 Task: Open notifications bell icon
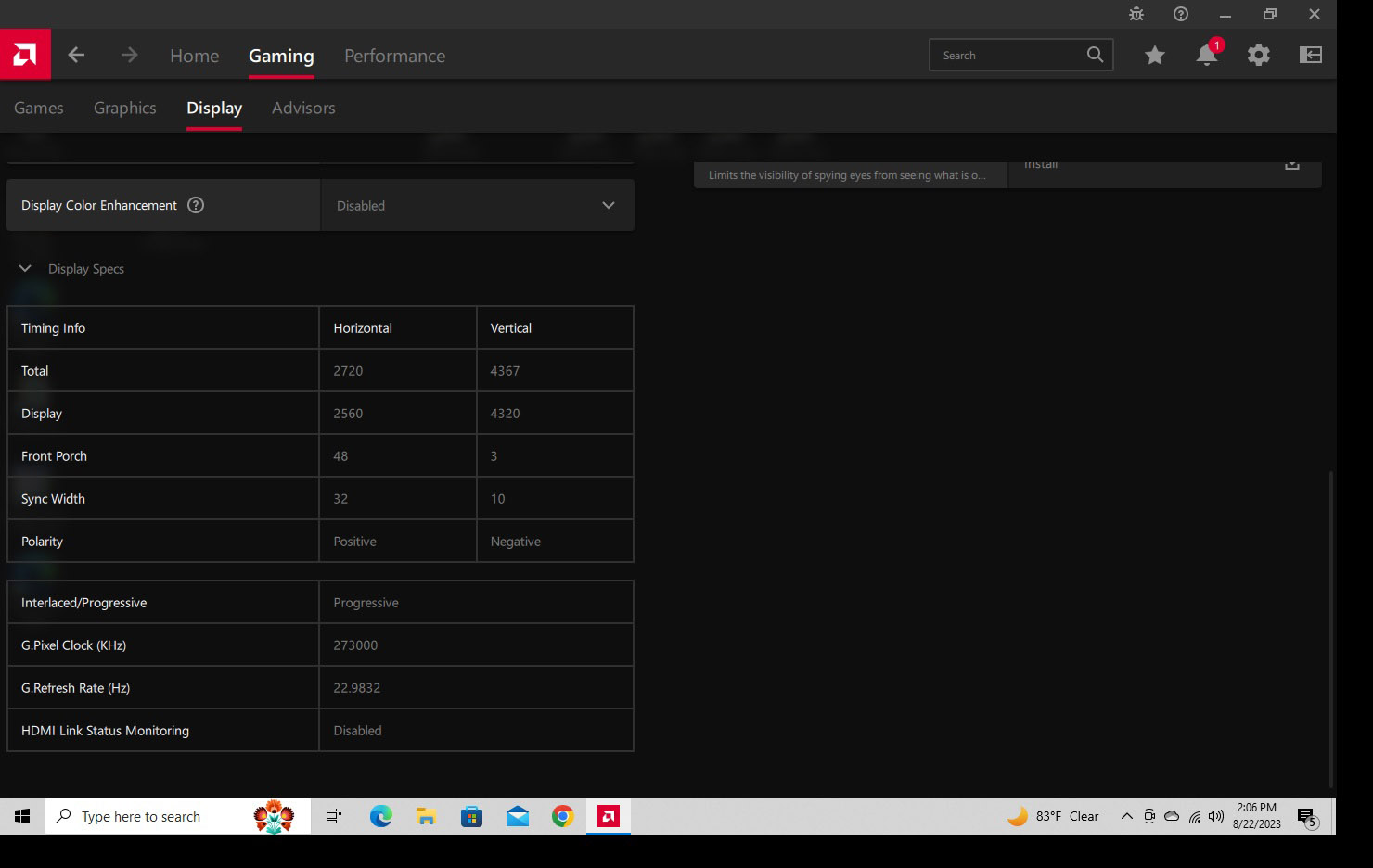1206,56
